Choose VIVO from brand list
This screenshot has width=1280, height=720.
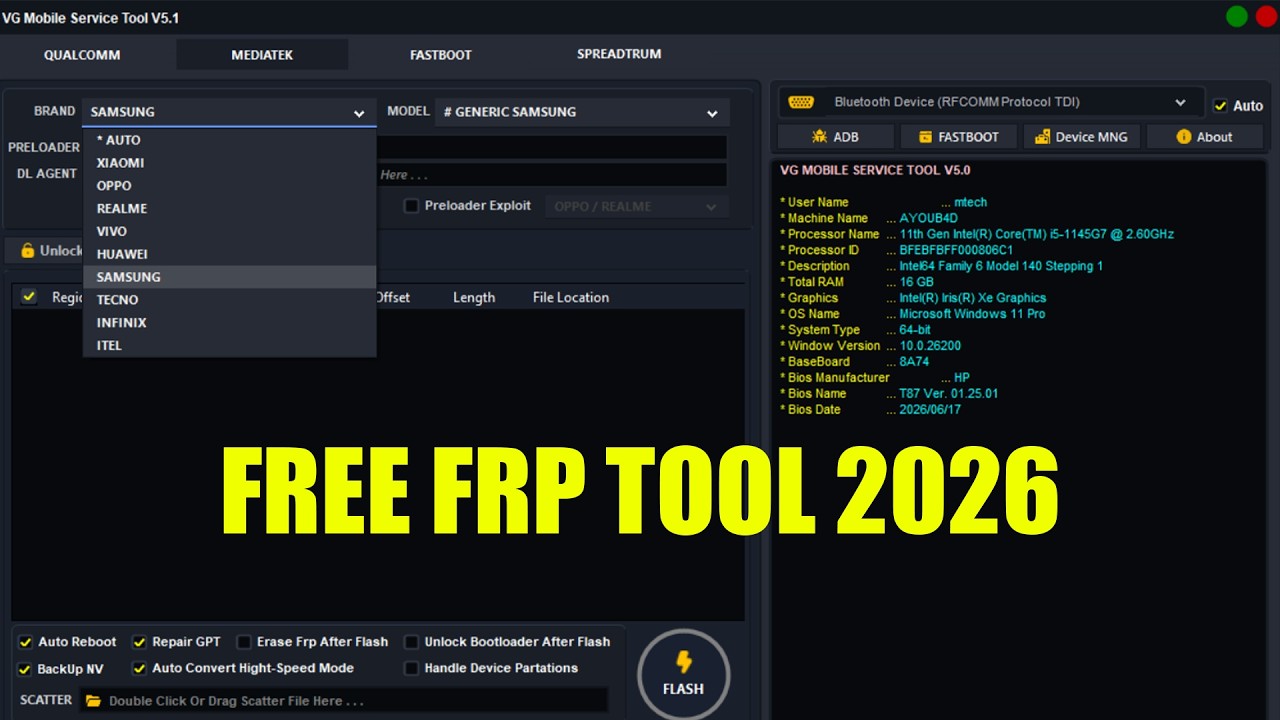(x=229, y=232)
